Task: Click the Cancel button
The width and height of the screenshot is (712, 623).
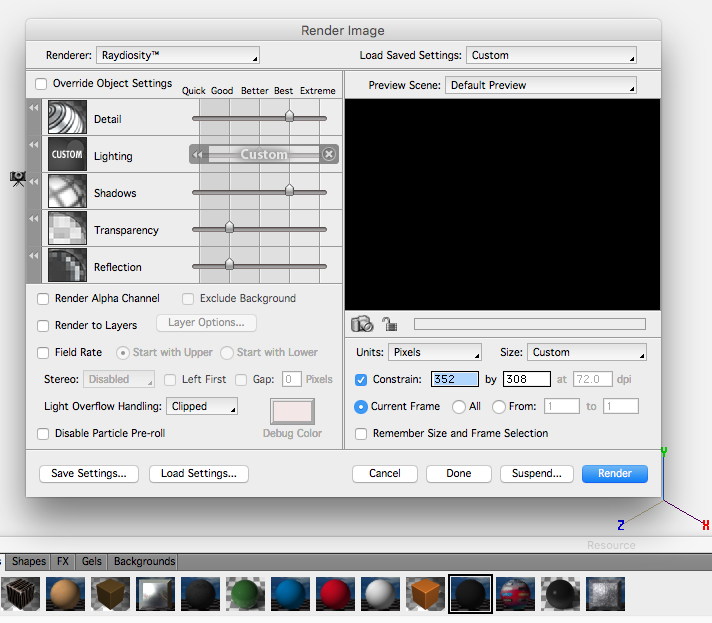Action: point(385,474)
